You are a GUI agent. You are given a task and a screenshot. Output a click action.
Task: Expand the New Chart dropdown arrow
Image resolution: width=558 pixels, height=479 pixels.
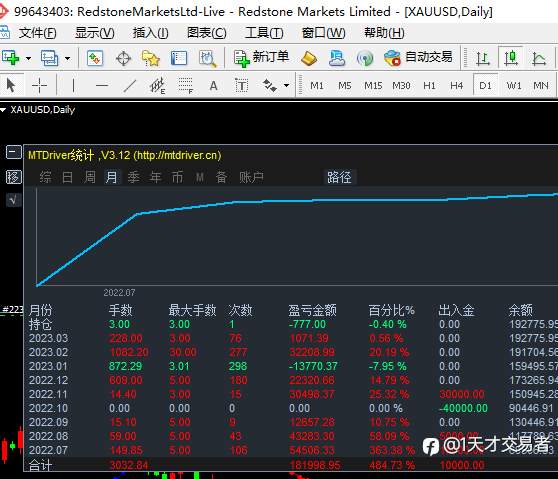click(x=28, y=58)
